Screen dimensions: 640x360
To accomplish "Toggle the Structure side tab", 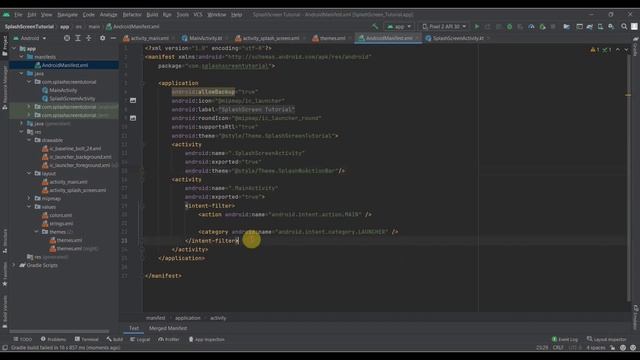I will point(5,241).
